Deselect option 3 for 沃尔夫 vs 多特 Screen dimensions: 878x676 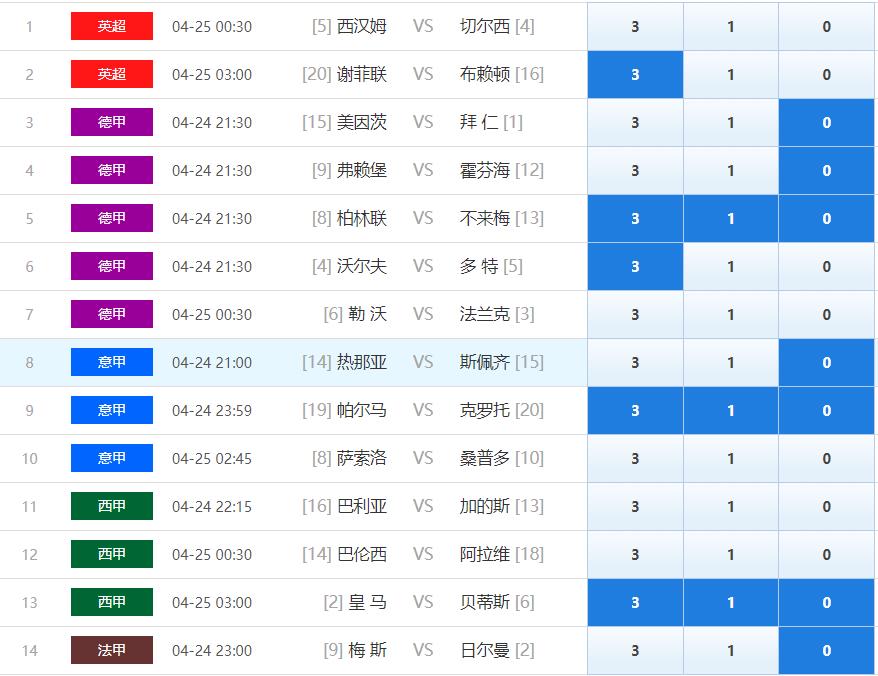coord(635,267)
